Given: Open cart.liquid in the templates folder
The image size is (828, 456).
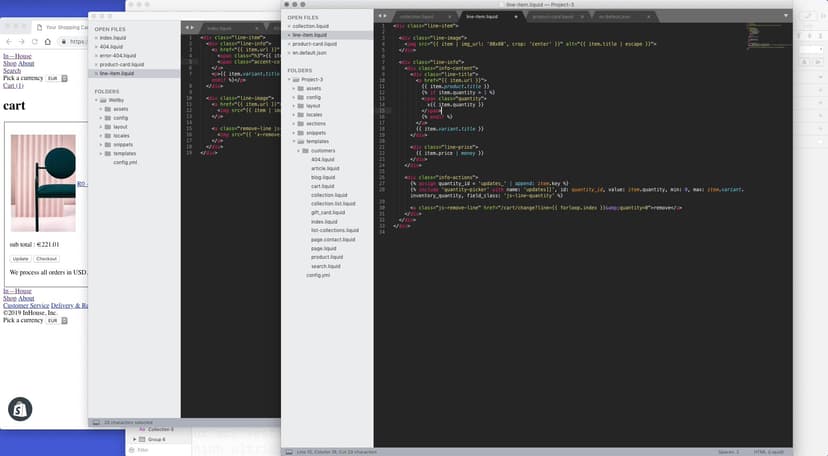Looking at the screenshot, I should [x=322, y=186].
